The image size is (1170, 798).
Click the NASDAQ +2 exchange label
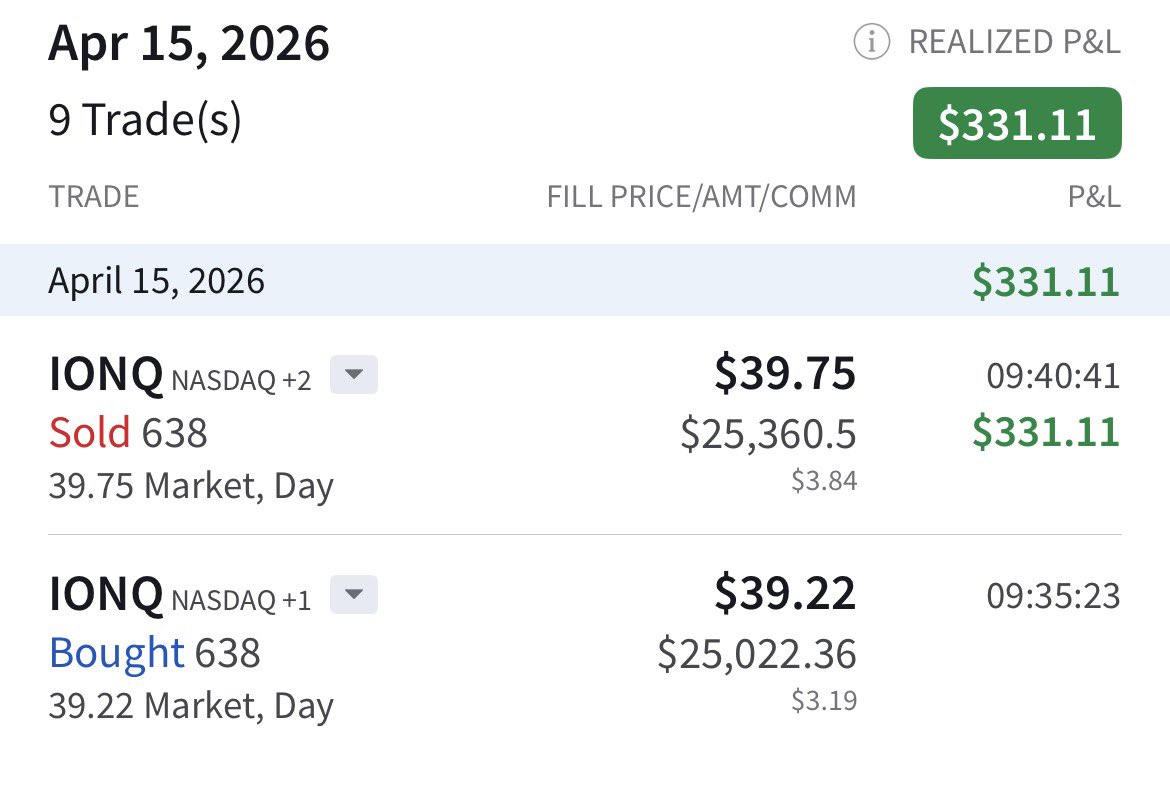coord(241,380)
